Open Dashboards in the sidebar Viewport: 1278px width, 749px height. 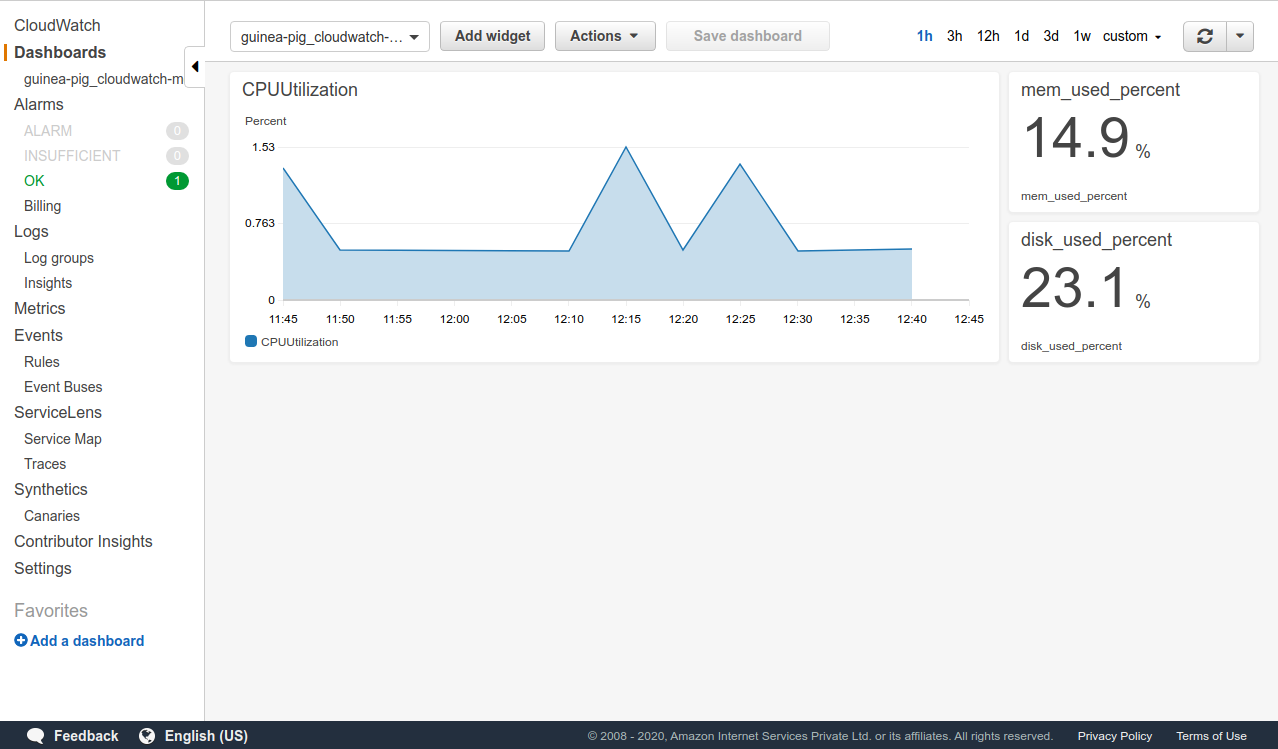point(60,52)
